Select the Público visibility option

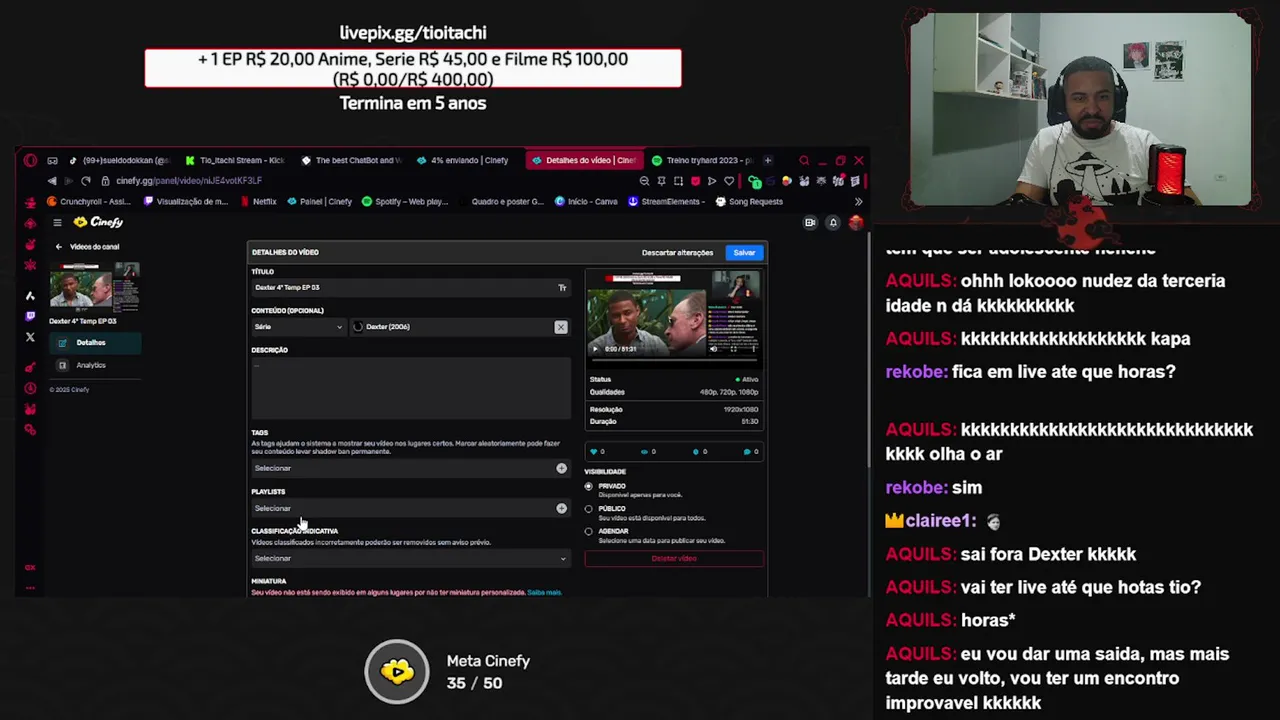coord(588,509)
